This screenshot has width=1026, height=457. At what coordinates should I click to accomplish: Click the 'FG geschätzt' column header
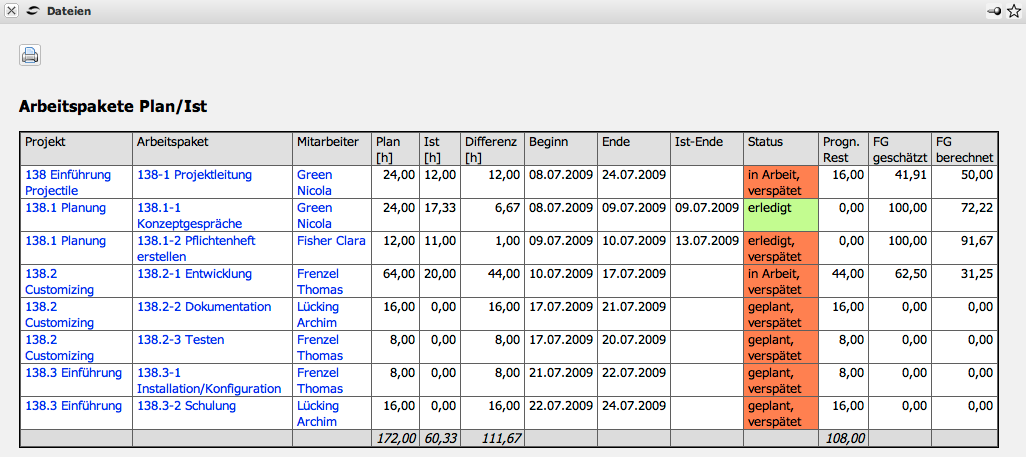click(x=899, y=149)
